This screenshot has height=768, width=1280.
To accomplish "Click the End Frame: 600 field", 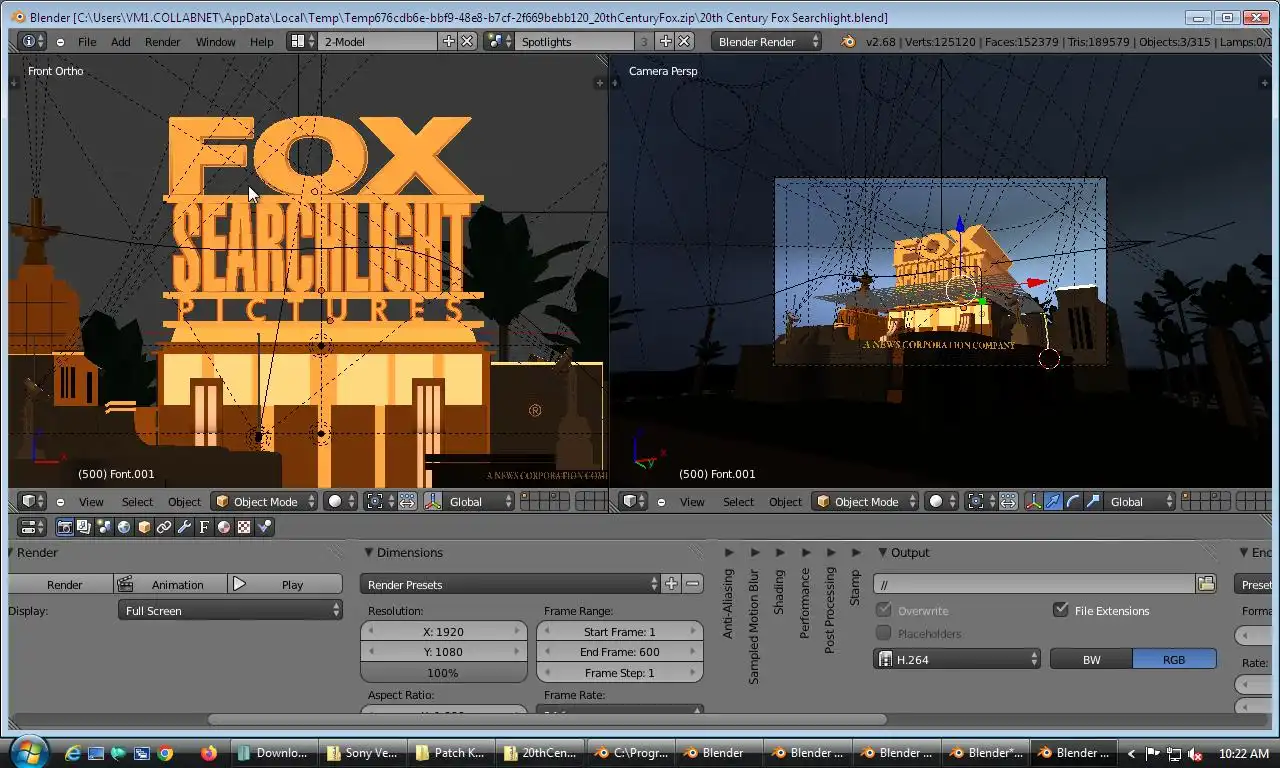I will point(620,652).
